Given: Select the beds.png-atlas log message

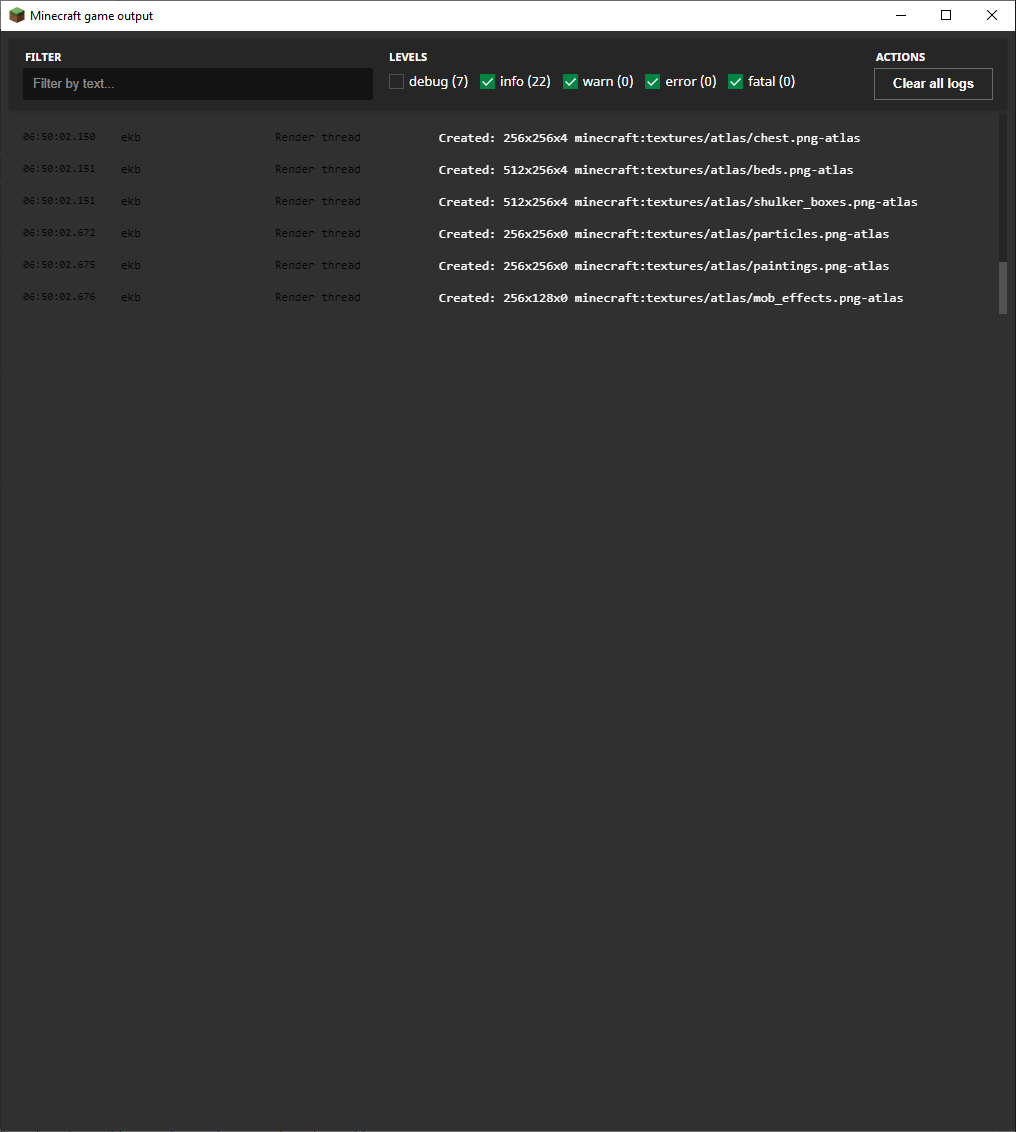Looking at the screenshot, I should coord(646,170).
